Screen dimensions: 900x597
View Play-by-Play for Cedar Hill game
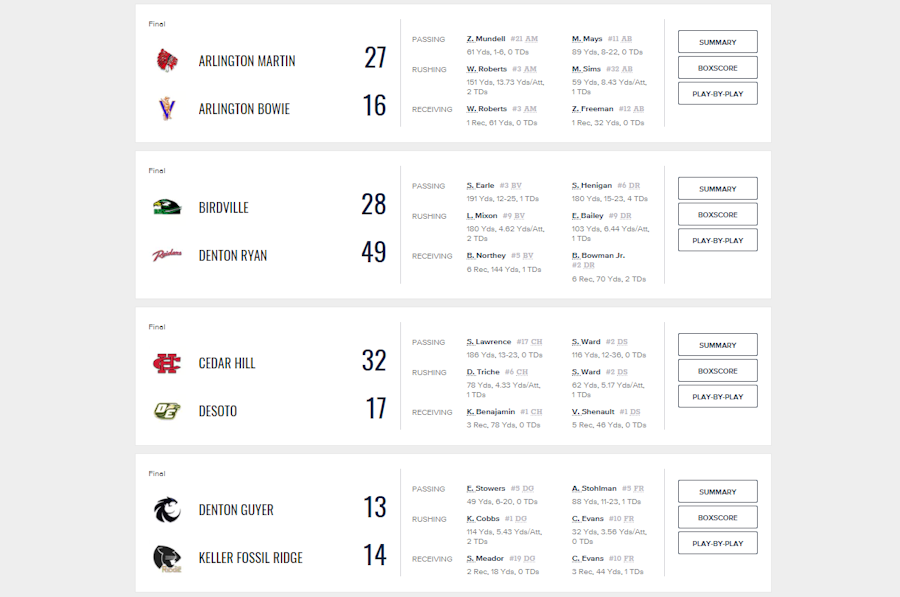(717, 397)
